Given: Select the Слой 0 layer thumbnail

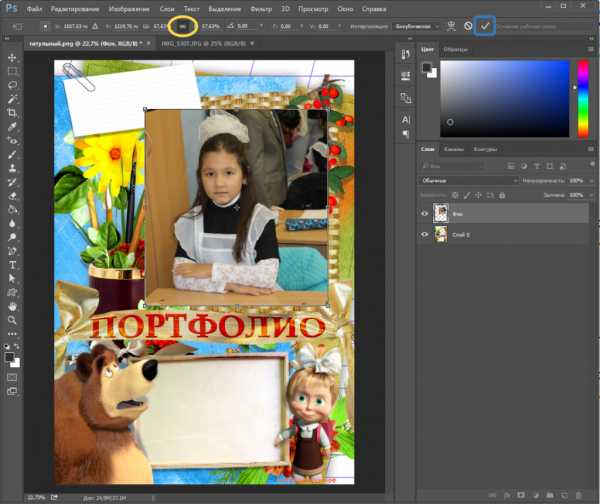Looking at the screenshot, I should point(441,234).
